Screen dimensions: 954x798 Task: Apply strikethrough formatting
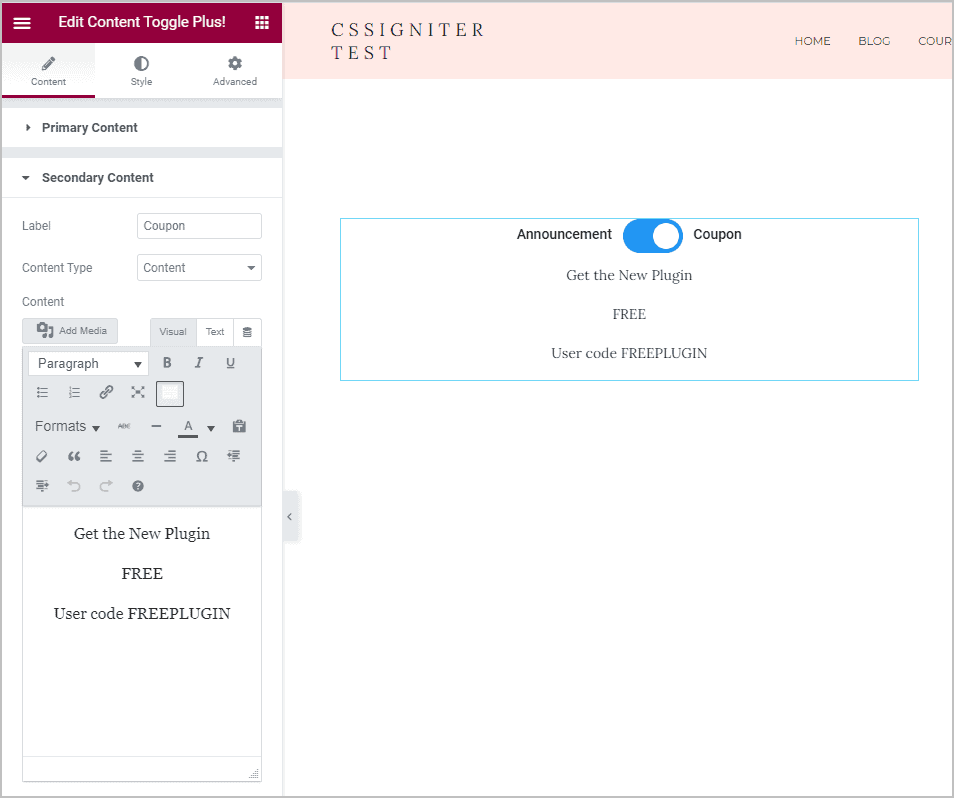pyautogui.click(x=124, y=426)
